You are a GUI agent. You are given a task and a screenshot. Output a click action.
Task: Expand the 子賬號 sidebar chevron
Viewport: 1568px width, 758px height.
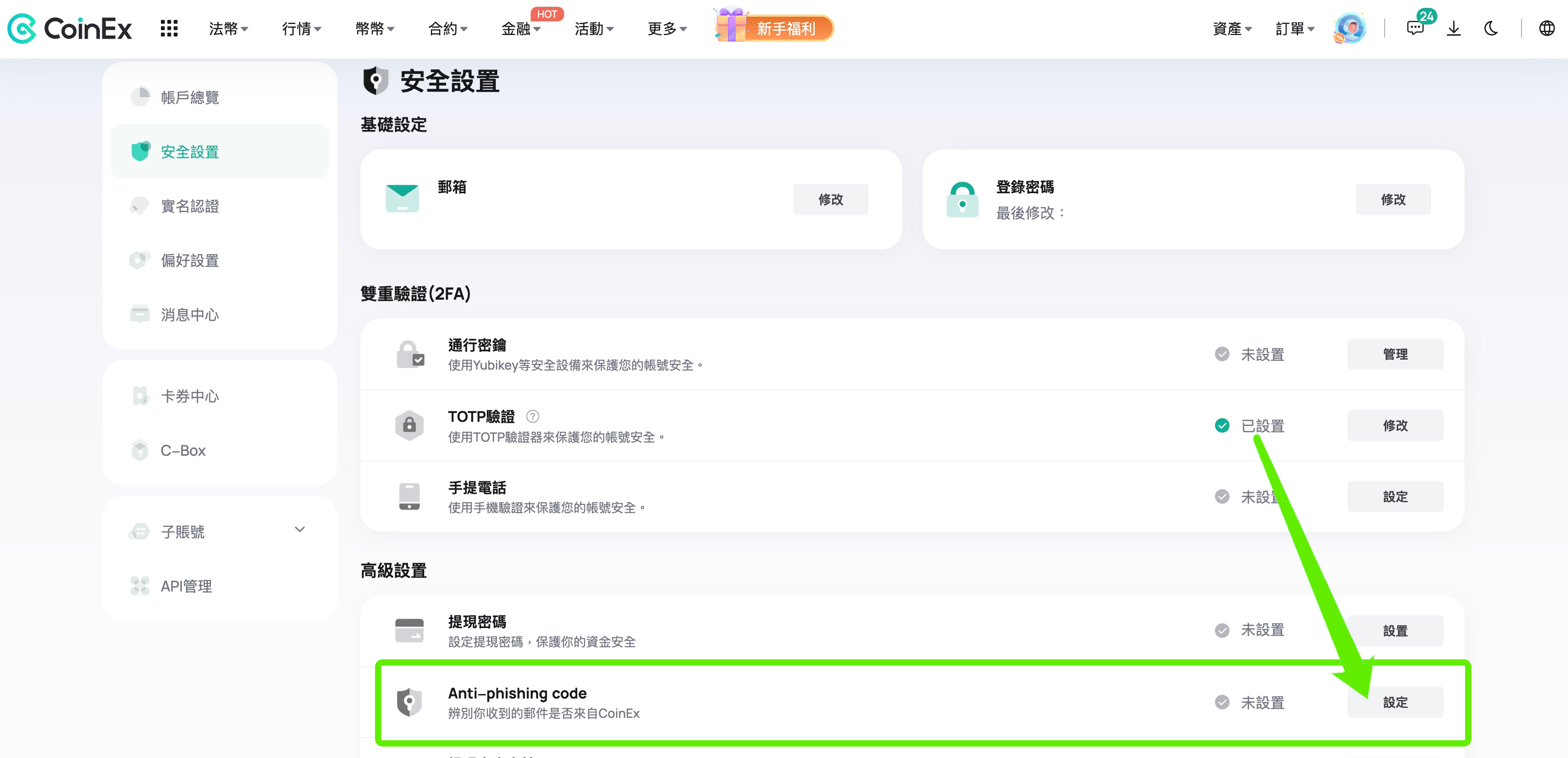pyautogui.click(x=299, y=529)
